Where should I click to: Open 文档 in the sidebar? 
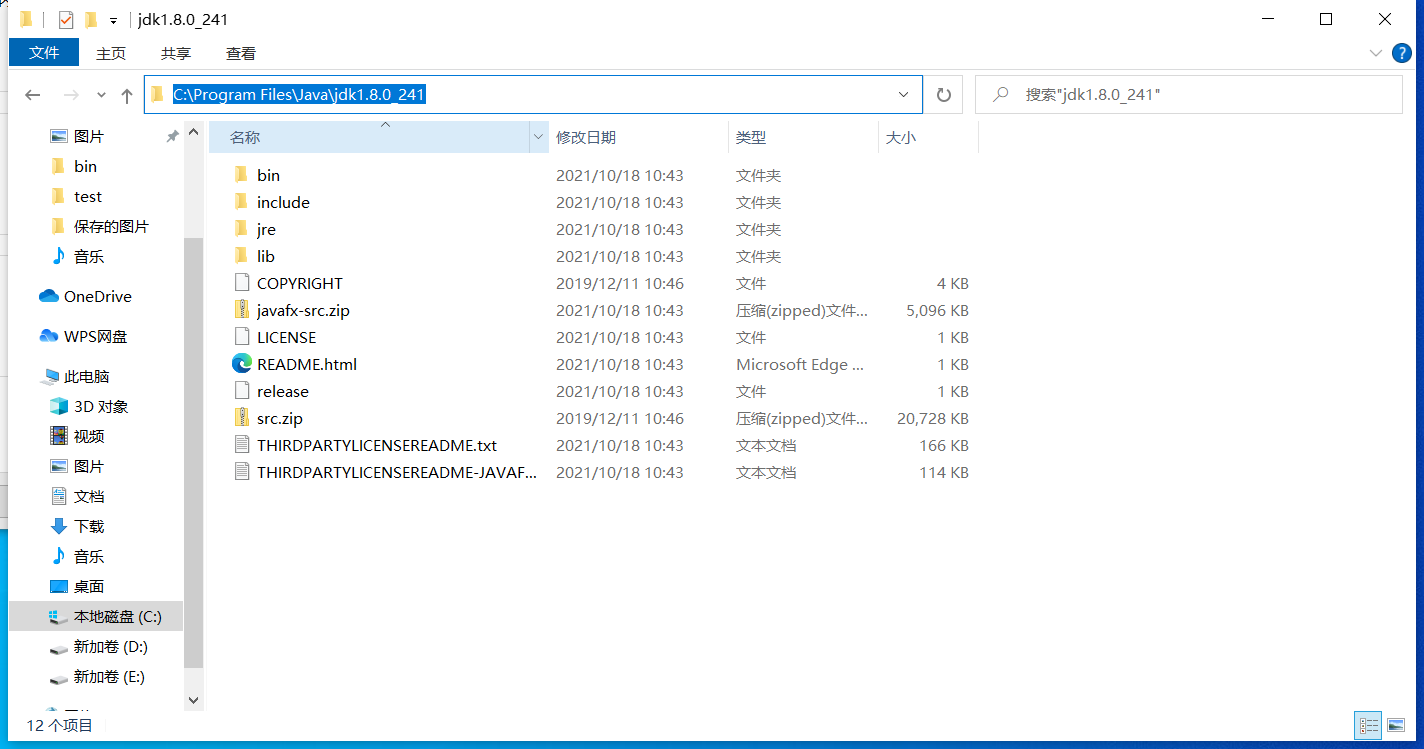pos(77,496)
